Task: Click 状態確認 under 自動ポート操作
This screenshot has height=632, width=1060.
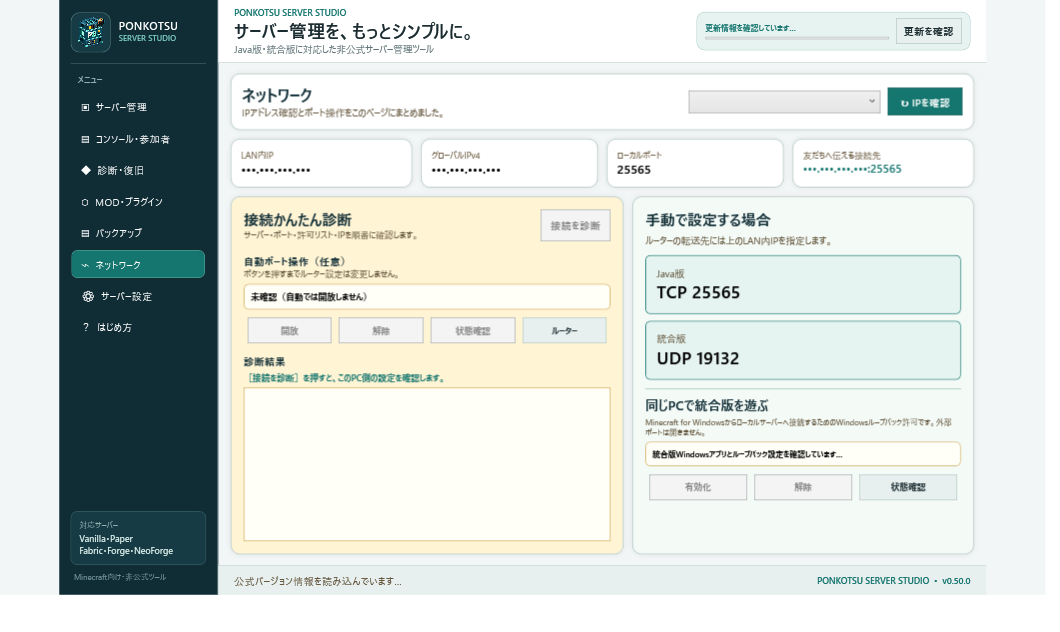Action: tap(473, 331)
